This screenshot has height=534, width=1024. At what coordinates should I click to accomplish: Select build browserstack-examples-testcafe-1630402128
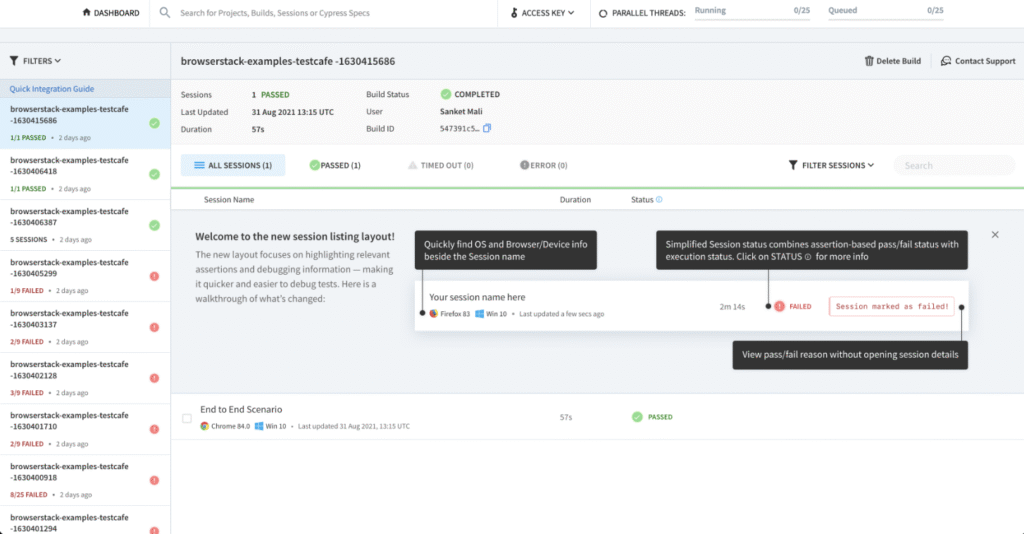[x=85, y=378]
